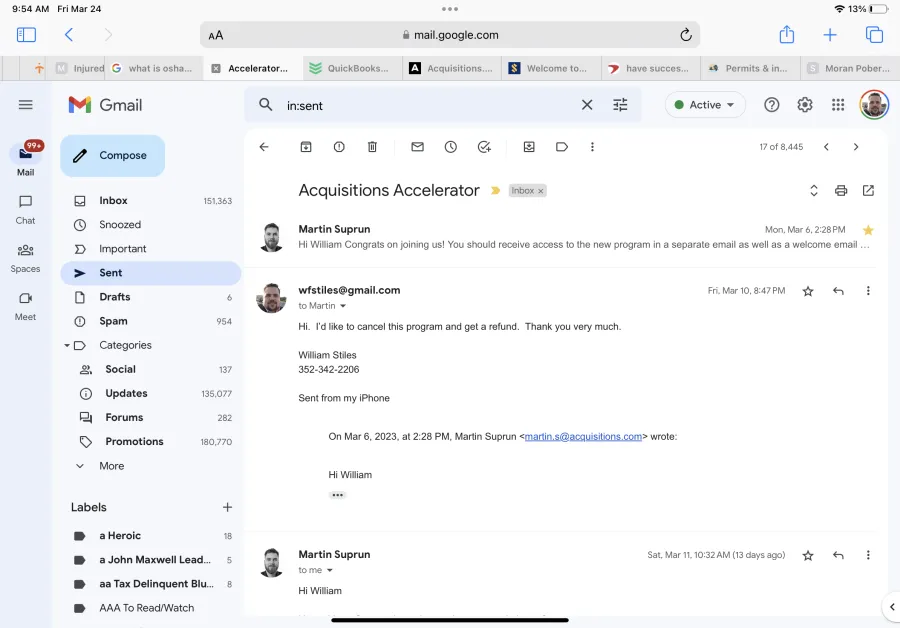This screenshot has height=628, width=900.
Task: Open the 'a Heroic' label
Action: tap(151, 536)
